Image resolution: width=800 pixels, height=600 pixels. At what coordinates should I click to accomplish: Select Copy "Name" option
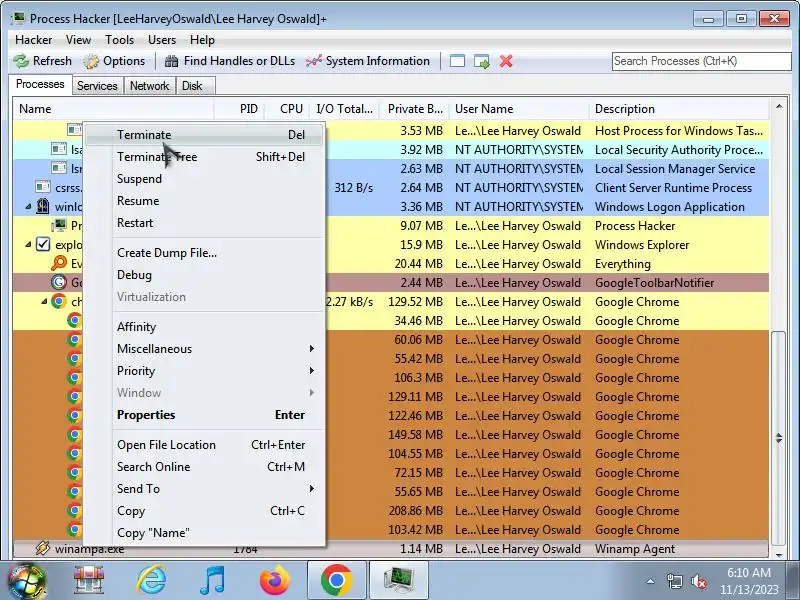[204, 532]
